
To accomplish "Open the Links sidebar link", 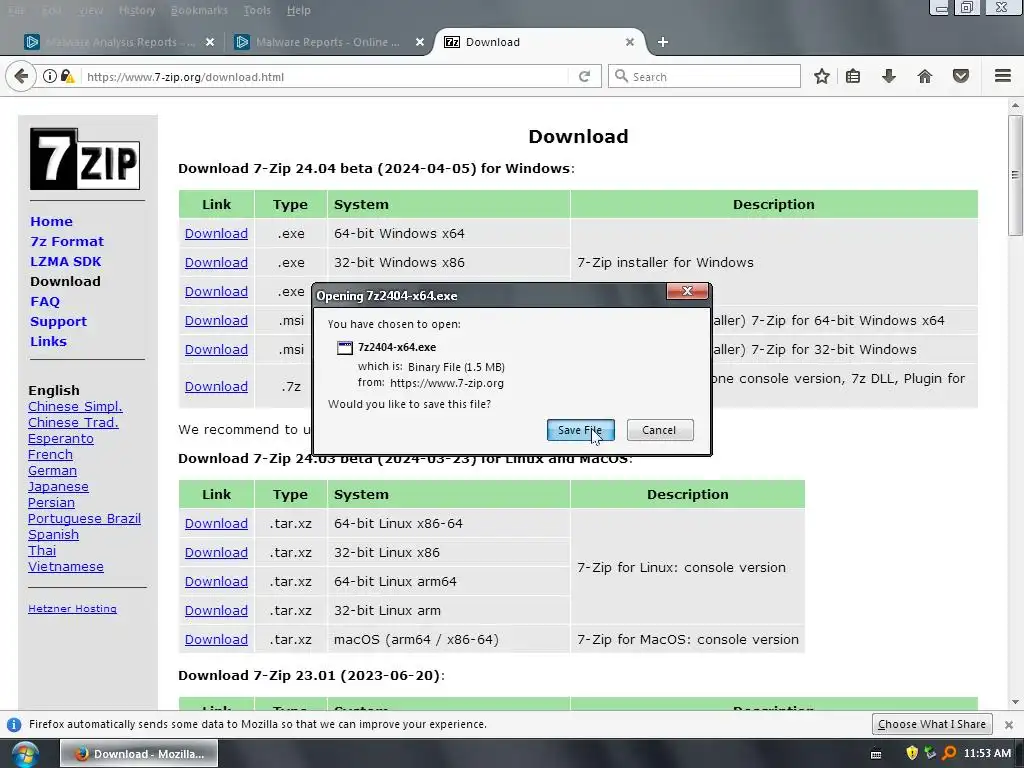I will pos(48,342).
